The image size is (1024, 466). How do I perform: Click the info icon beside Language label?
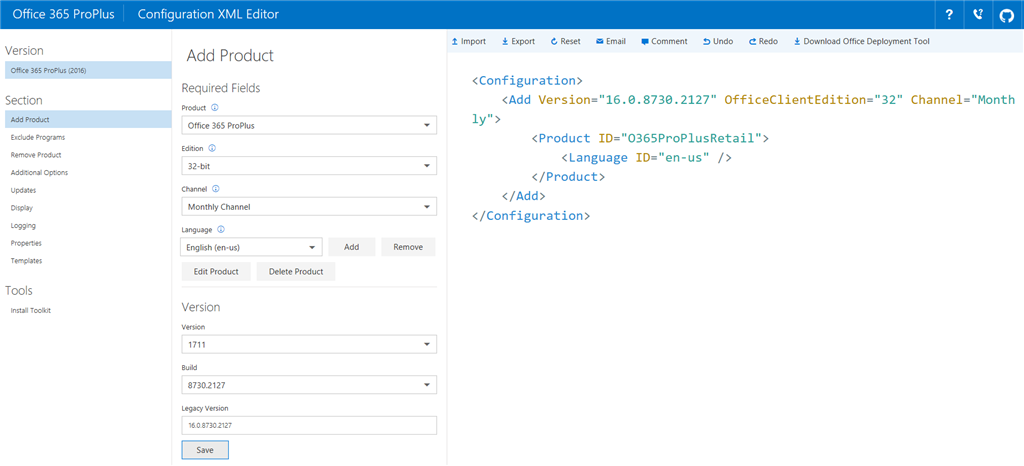(x=221, y=229)
